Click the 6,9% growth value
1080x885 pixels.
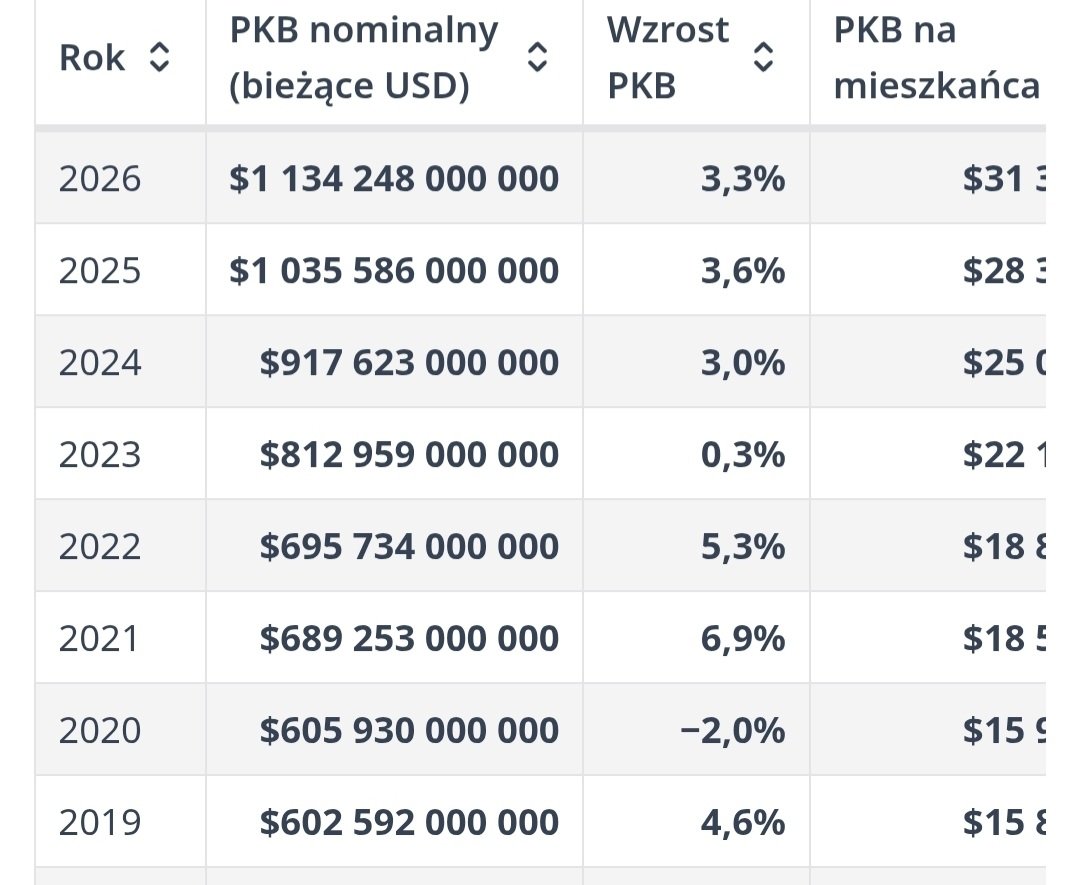[x=743, y=638]
